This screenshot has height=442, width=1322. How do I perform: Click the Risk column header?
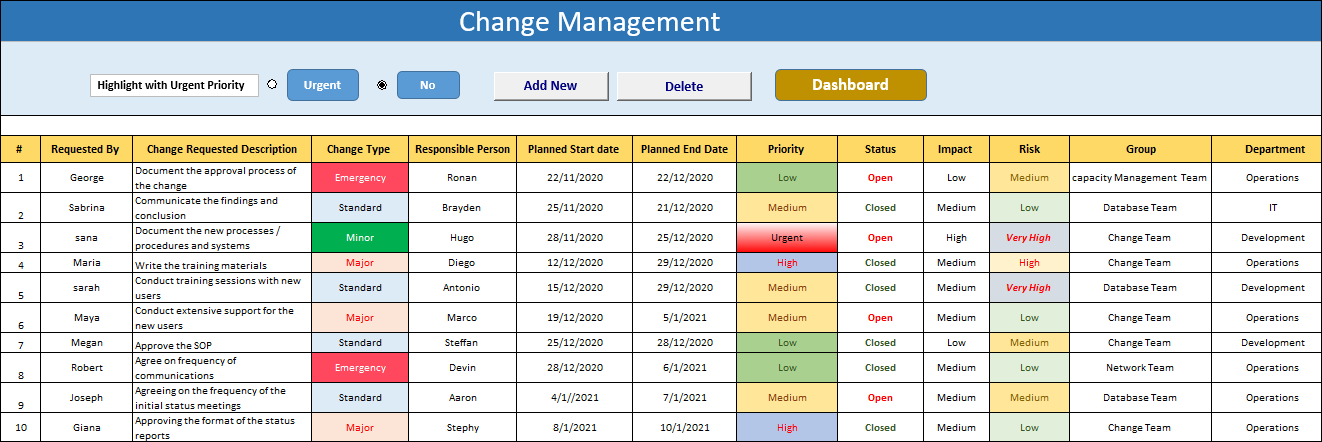pos(1029,149)
